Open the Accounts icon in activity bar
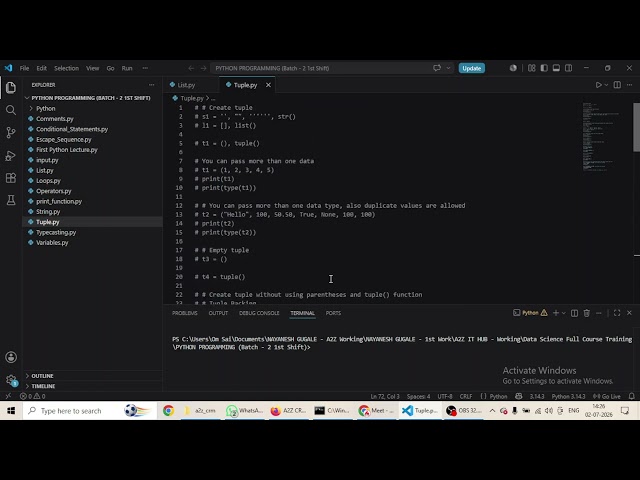 coord(11,357)
